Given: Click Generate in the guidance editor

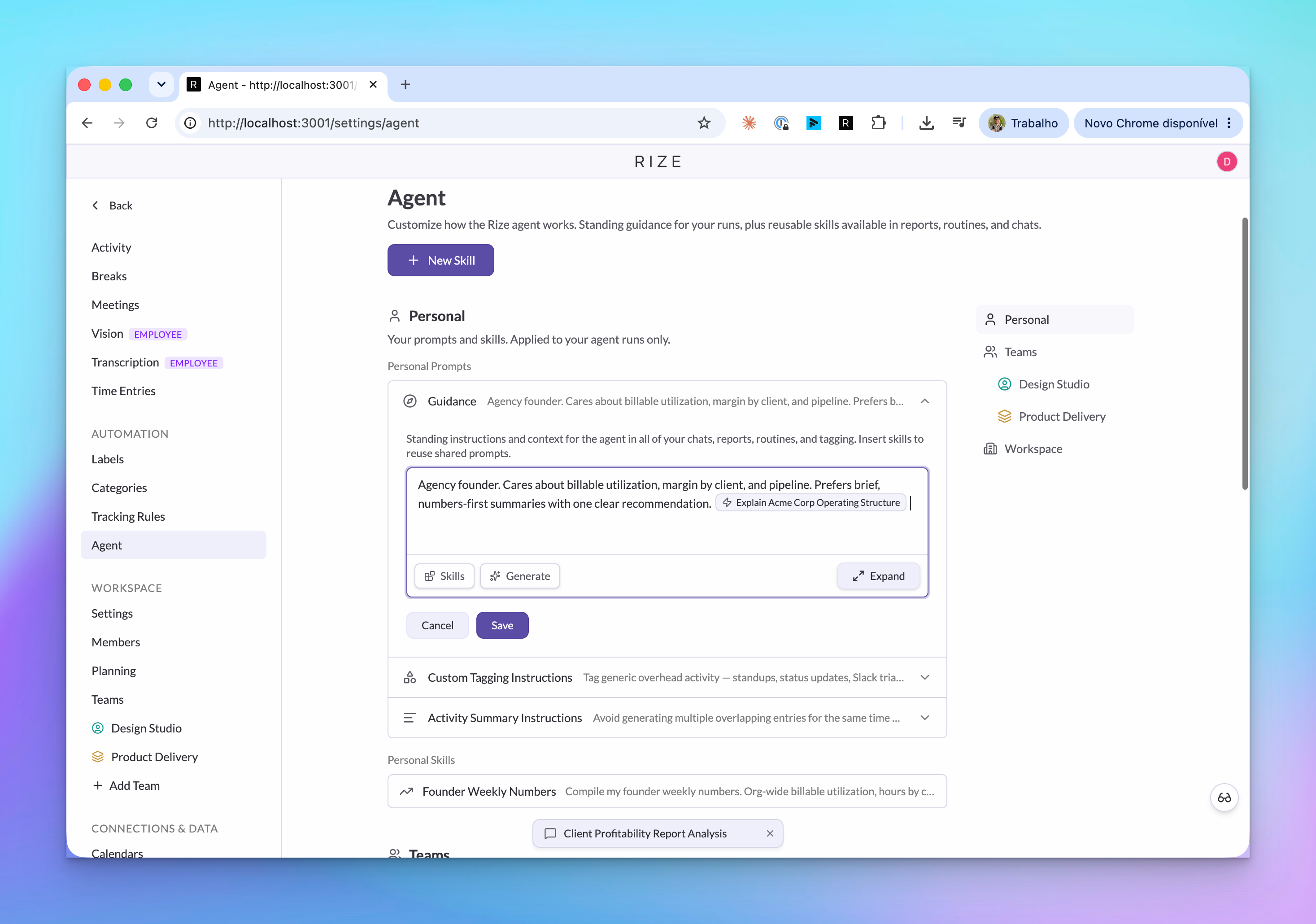Looking at the screenshot, I should click(520, 576).
